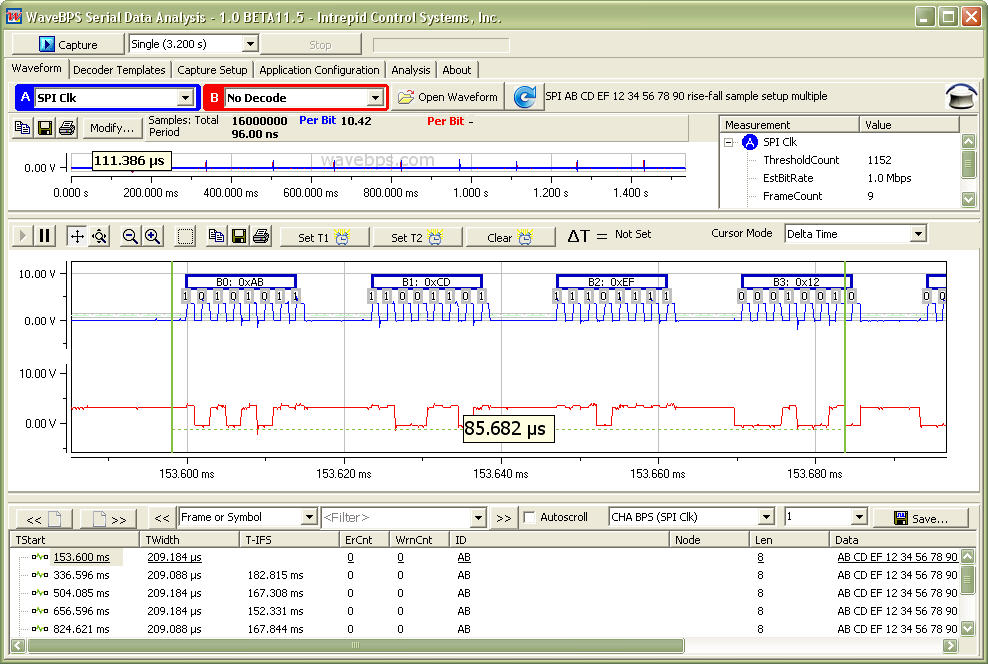Click the frame icon for 336.596 ms row
This screenshot has height=664, width=988.
click(40, 575)
